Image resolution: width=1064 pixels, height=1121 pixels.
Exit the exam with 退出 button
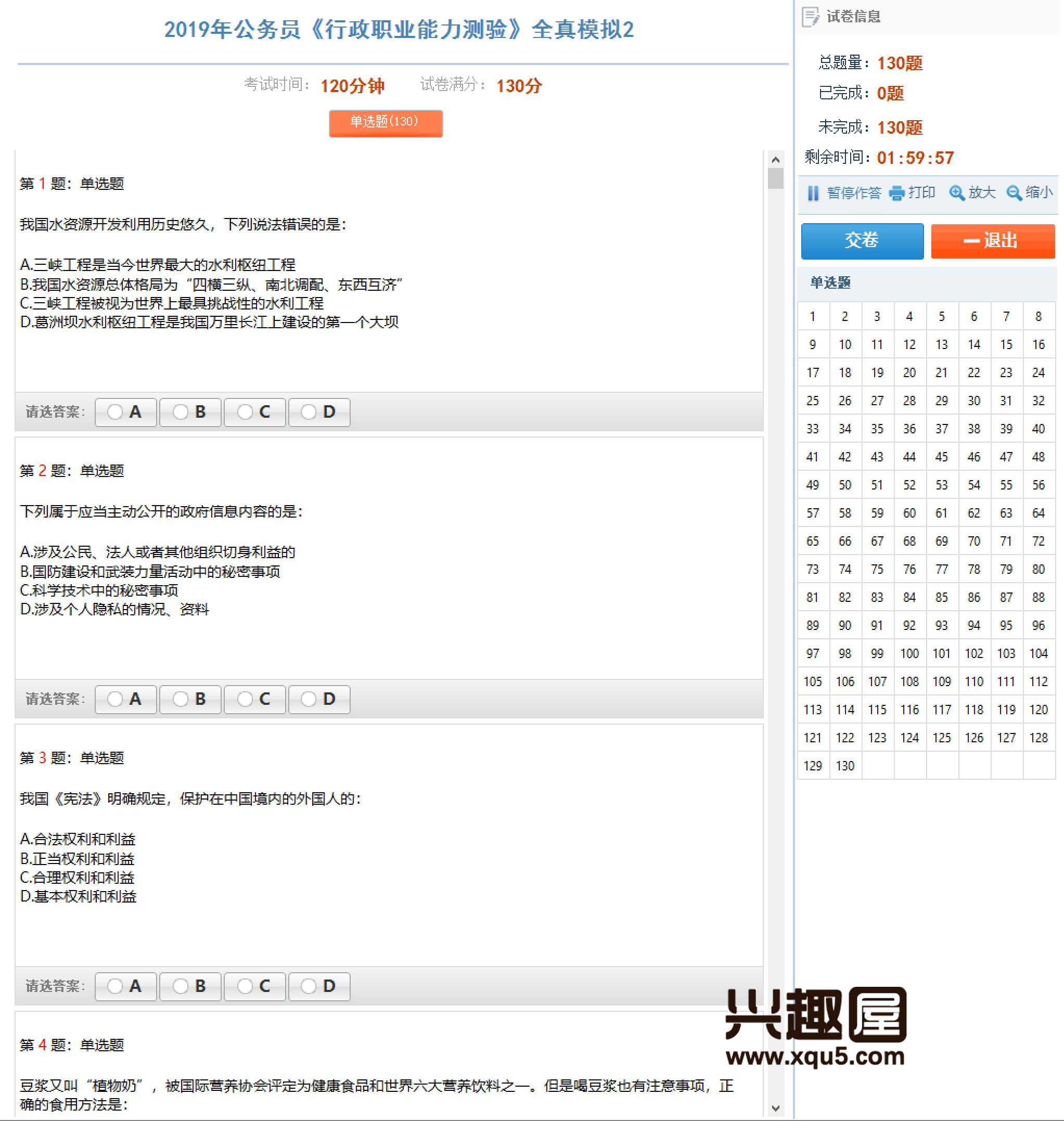point(993,241)
